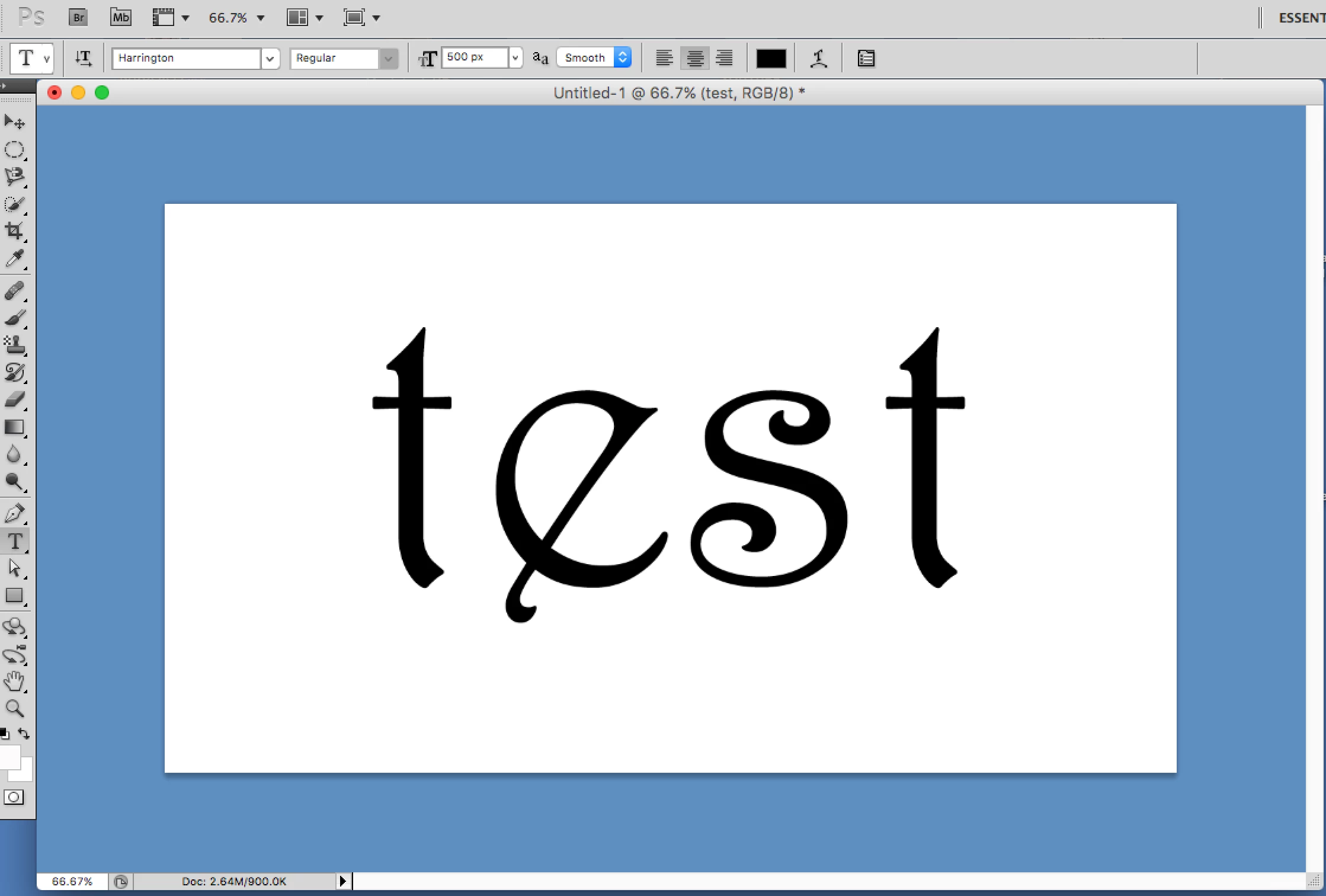Set text alignment to left
The image size is (1326, 896).
click(x=664, y=58)
